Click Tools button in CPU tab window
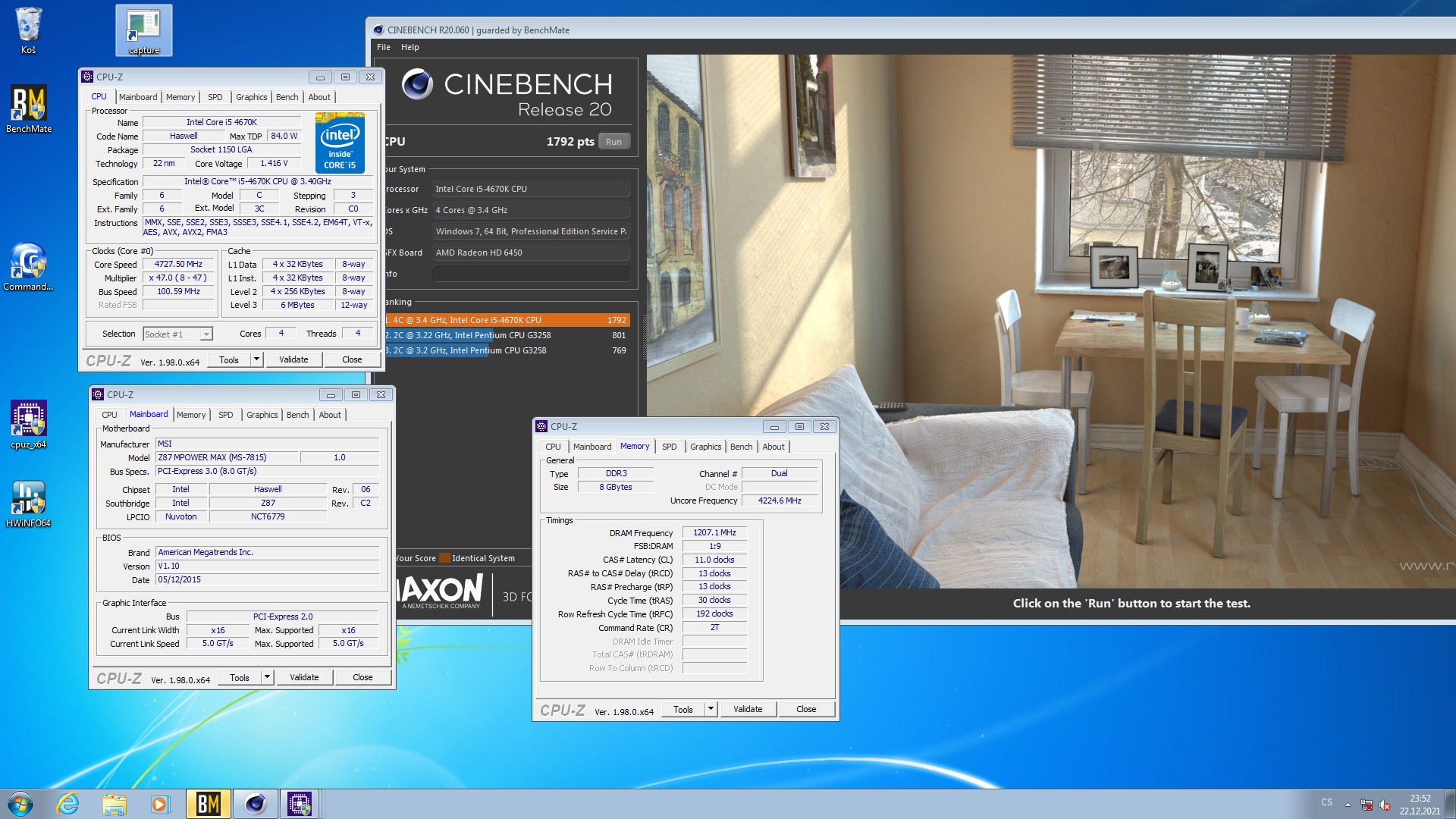 [229, 359]
